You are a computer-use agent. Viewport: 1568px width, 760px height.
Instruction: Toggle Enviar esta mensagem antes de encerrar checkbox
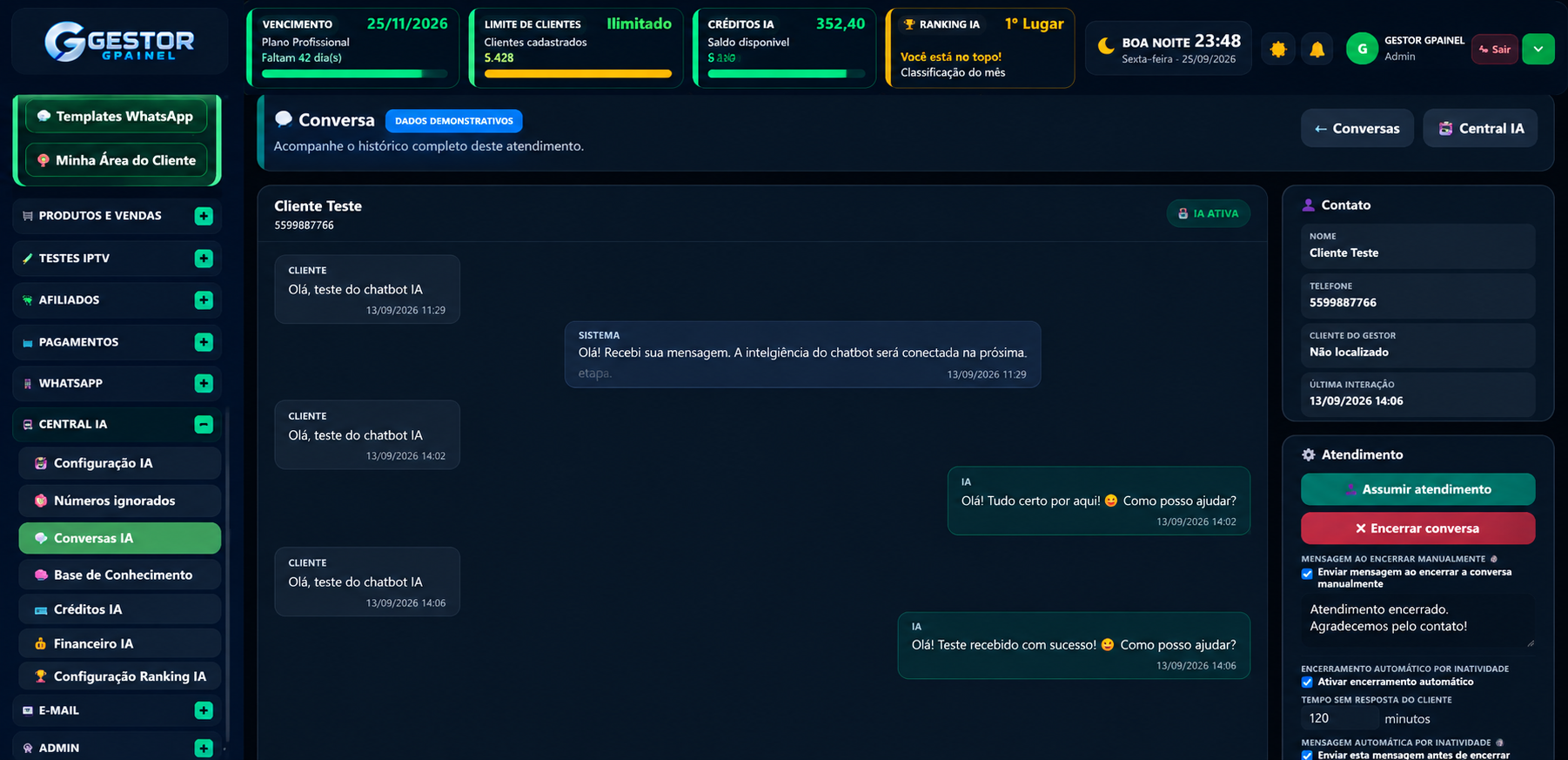(1307, 756)
